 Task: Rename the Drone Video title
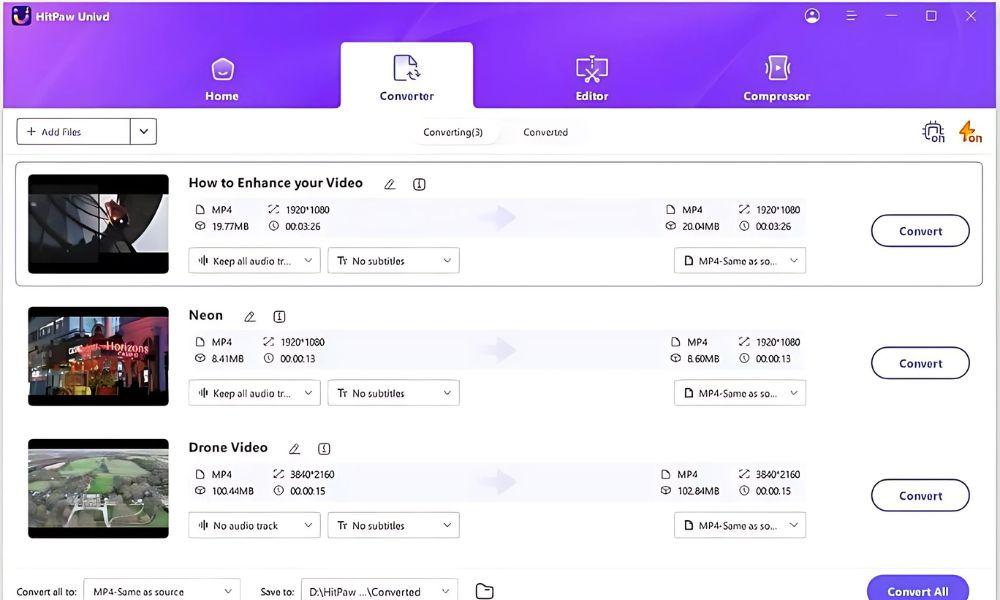[294, 449]
